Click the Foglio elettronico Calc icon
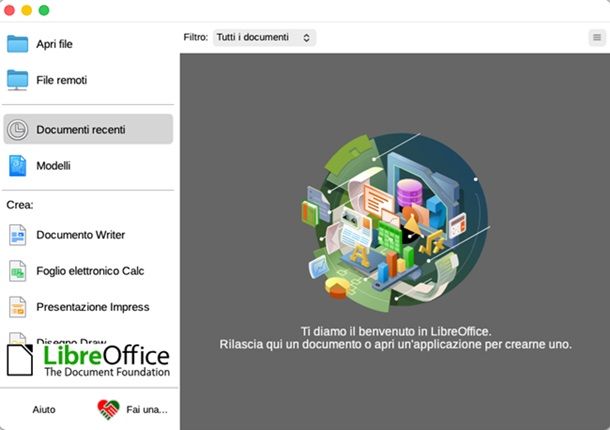The height and width of the screenshot is (430, 610). tap(18, 271)
